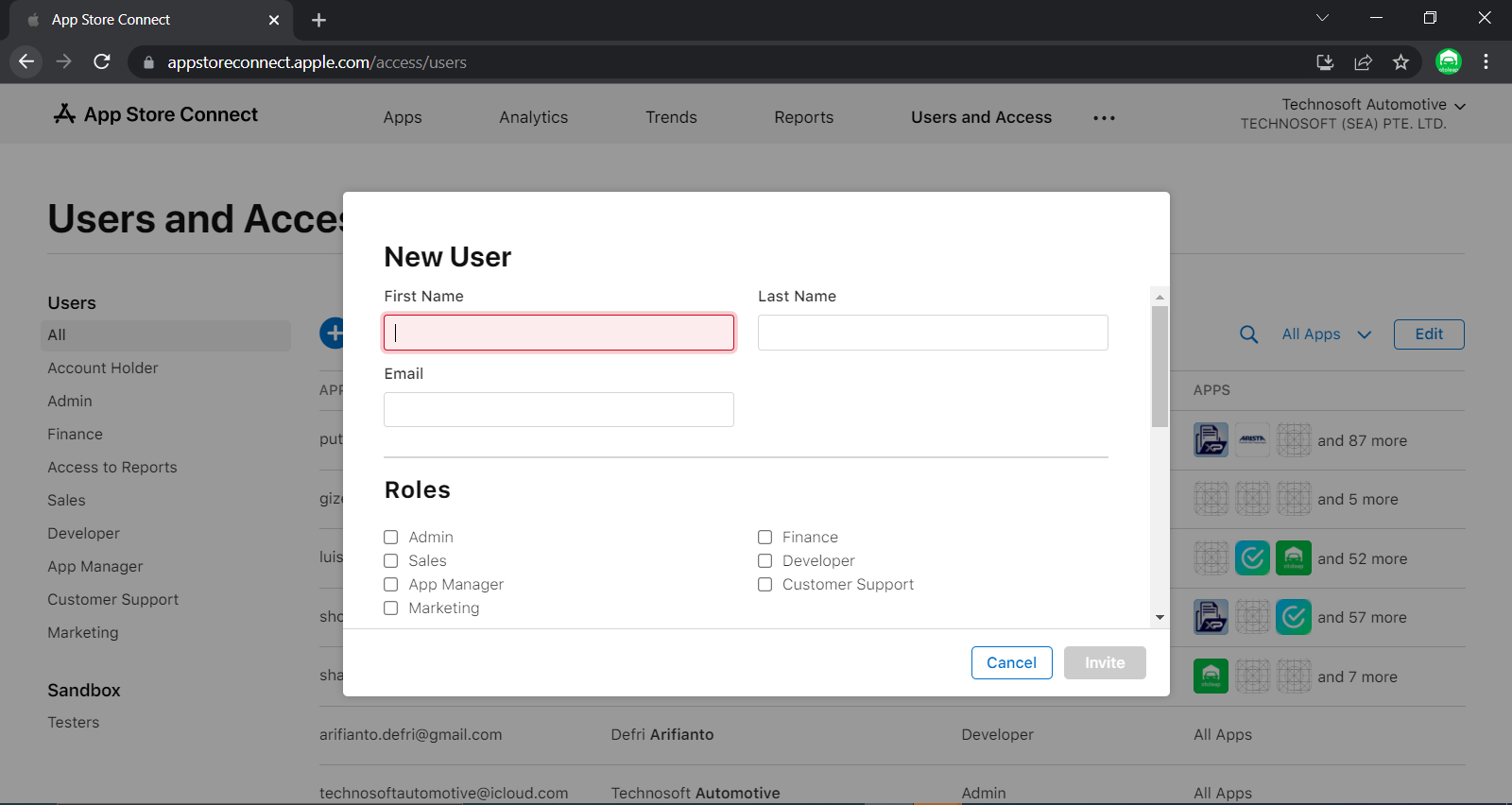Click the Email input field
This screenshot has height=805, width=1512.
tap(558, 410)
